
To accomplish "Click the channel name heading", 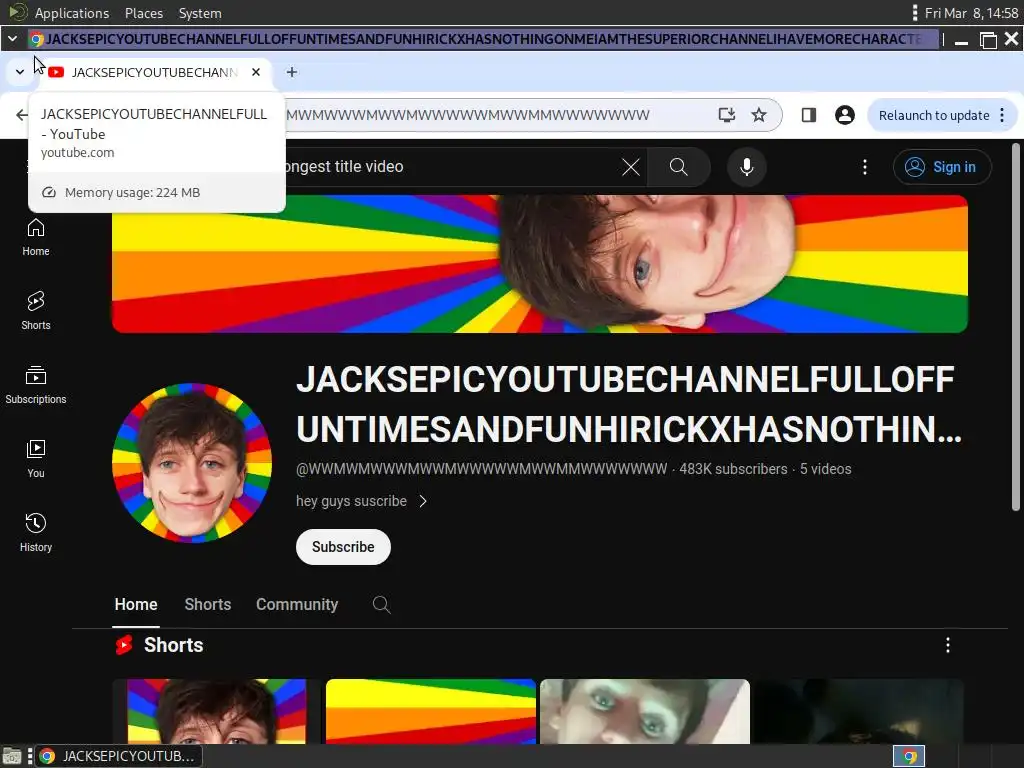I will point(629,404).
